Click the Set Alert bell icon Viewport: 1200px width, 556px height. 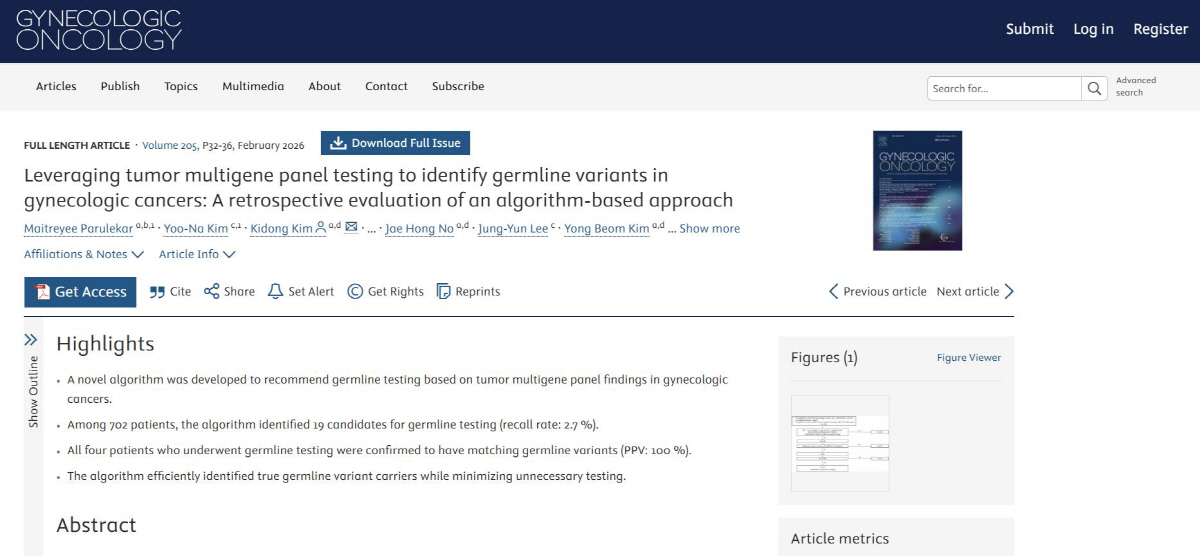pos(276,292)
